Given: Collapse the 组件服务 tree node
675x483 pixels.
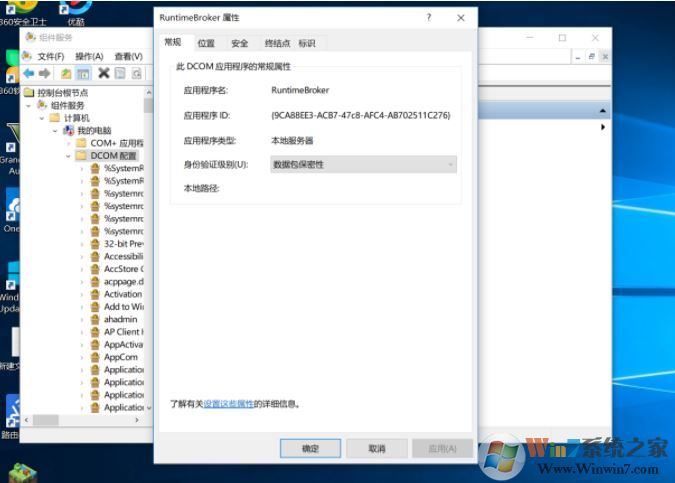Looking at the screenshot, I should (x=28, y=105).
